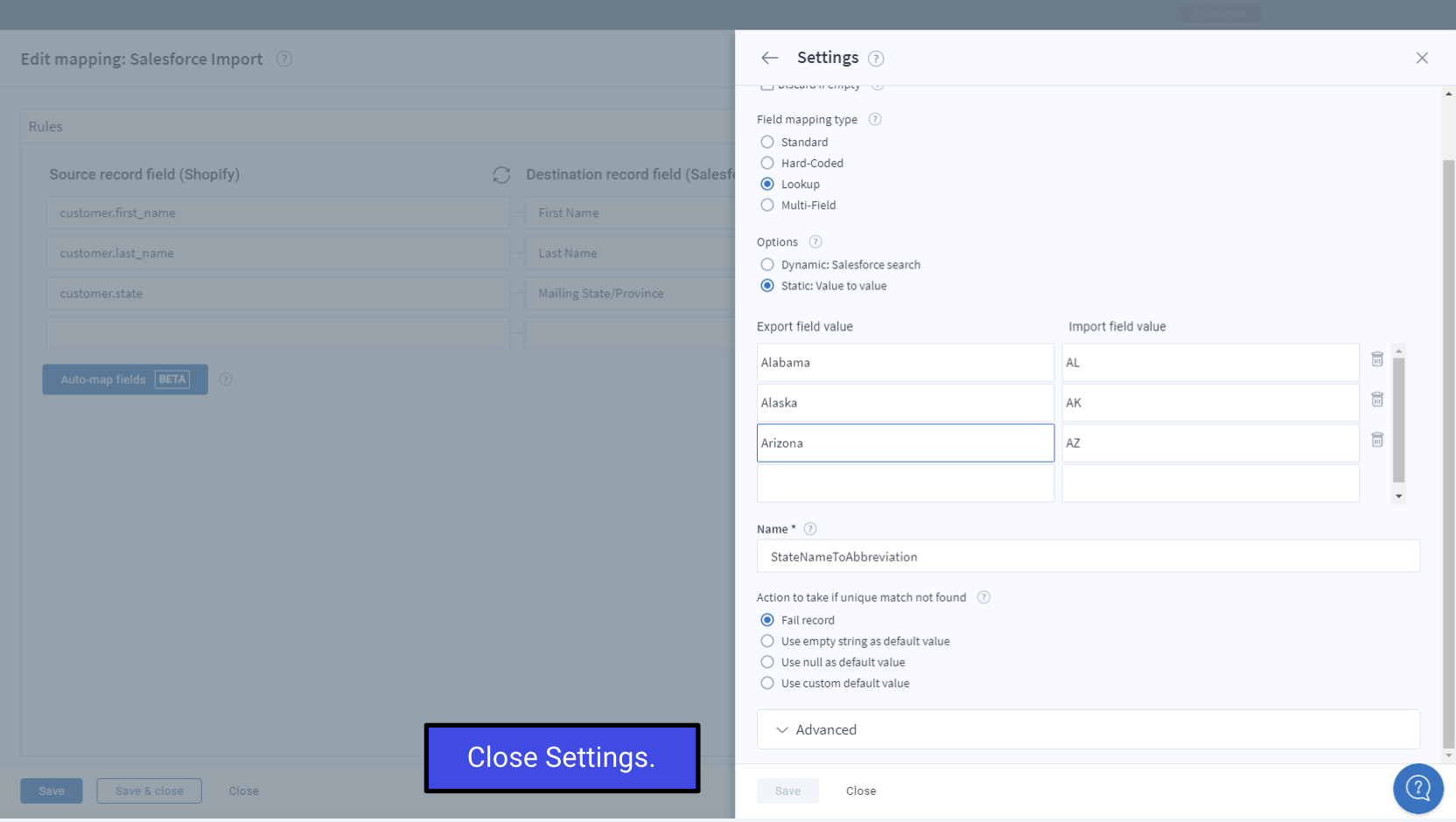Choose Use null as default value
The width and height of the screenshot is (1456, 822).
(767, 662)
